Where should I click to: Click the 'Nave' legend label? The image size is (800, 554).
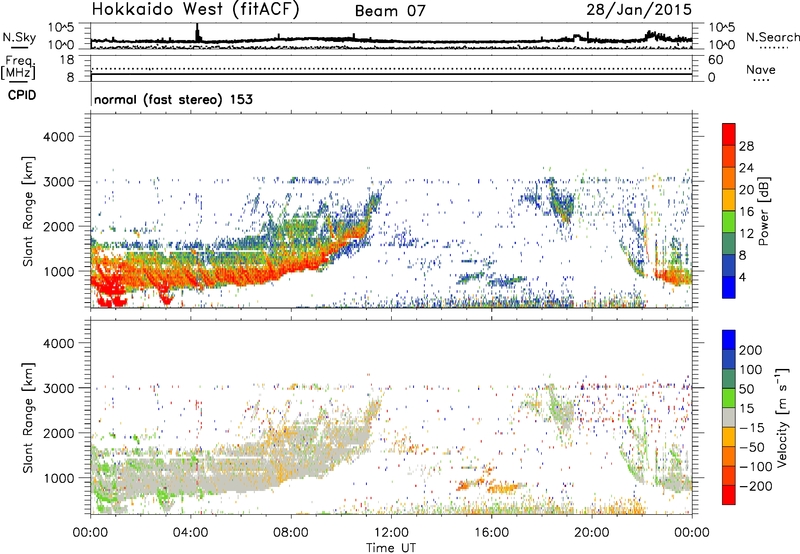(x=761, y=70)
